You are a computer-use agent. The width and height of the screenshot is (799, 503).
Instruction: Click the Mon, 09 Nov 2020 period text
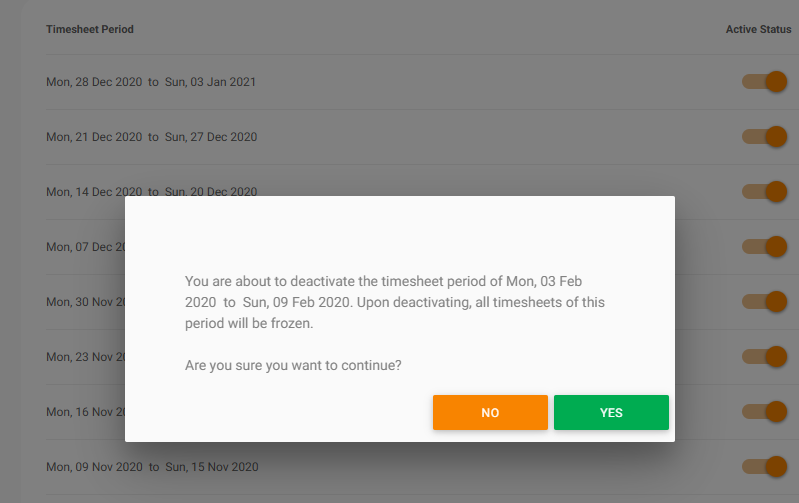[x=152, y=467]
